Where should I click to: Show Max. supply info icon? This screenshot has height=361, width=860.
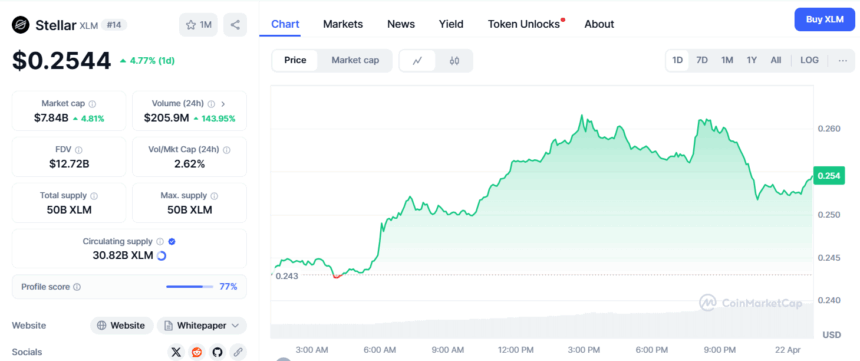pyautogui.click(x=214, y=196)
